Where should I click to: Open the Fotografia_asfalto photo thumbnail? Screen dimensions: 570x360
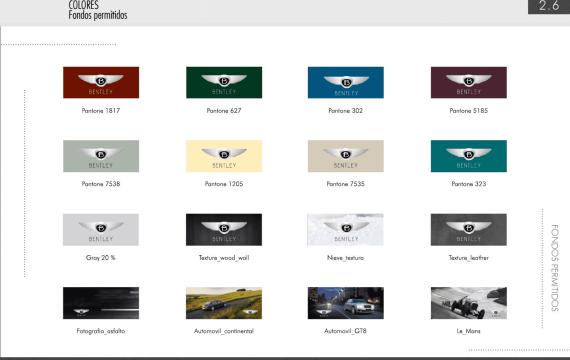[x=101, y=303]
